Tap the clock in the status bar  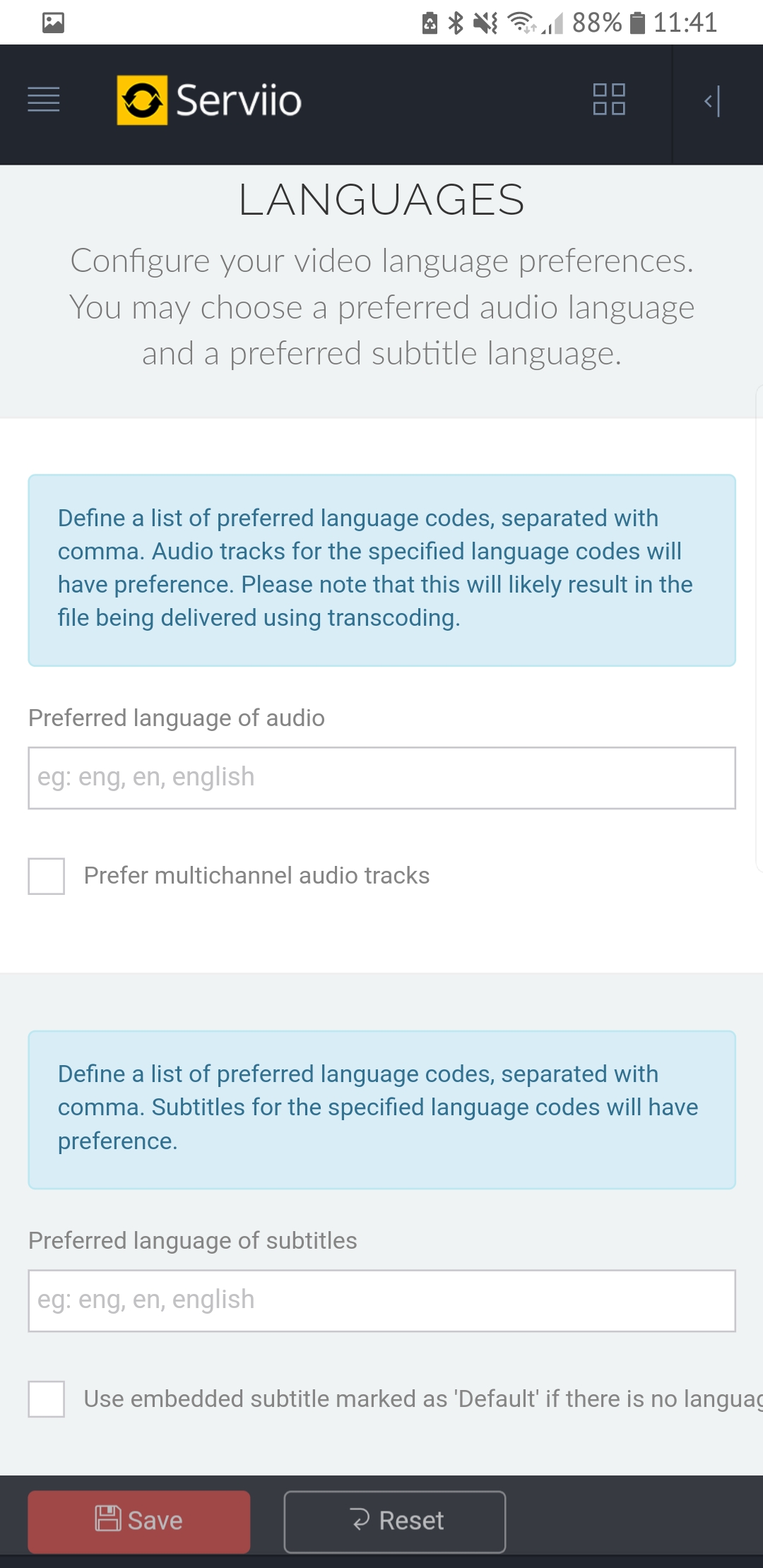[685, 23]
